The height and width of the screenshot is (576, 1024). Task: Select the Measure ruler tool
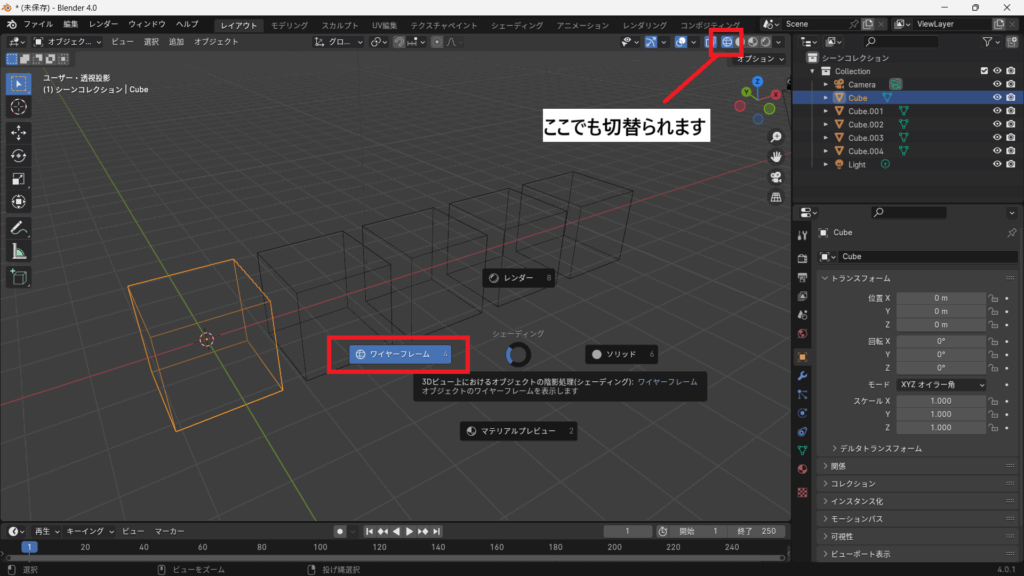(19, 251)
